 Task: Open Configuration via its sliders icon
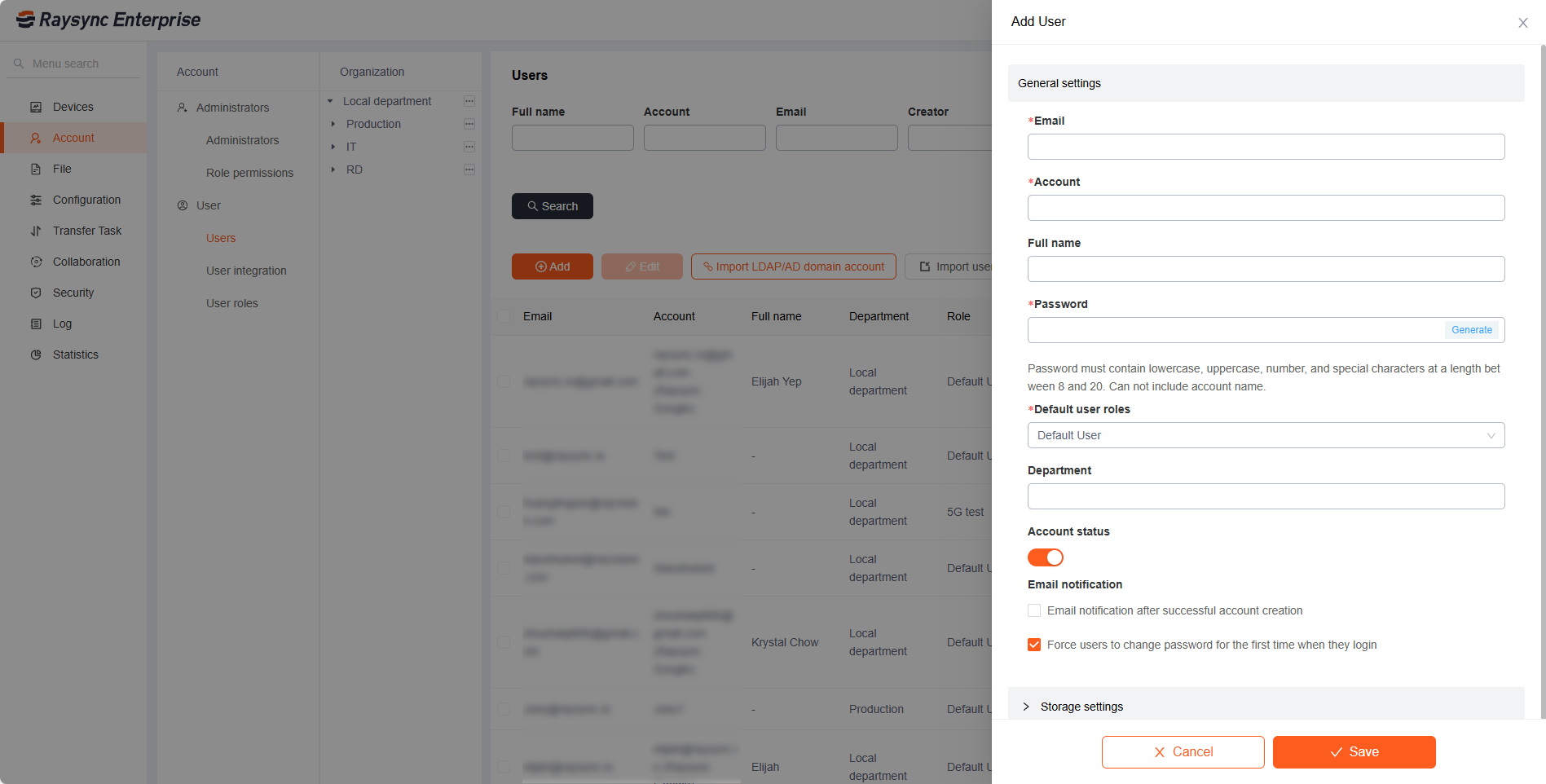[x=36, y=200]
